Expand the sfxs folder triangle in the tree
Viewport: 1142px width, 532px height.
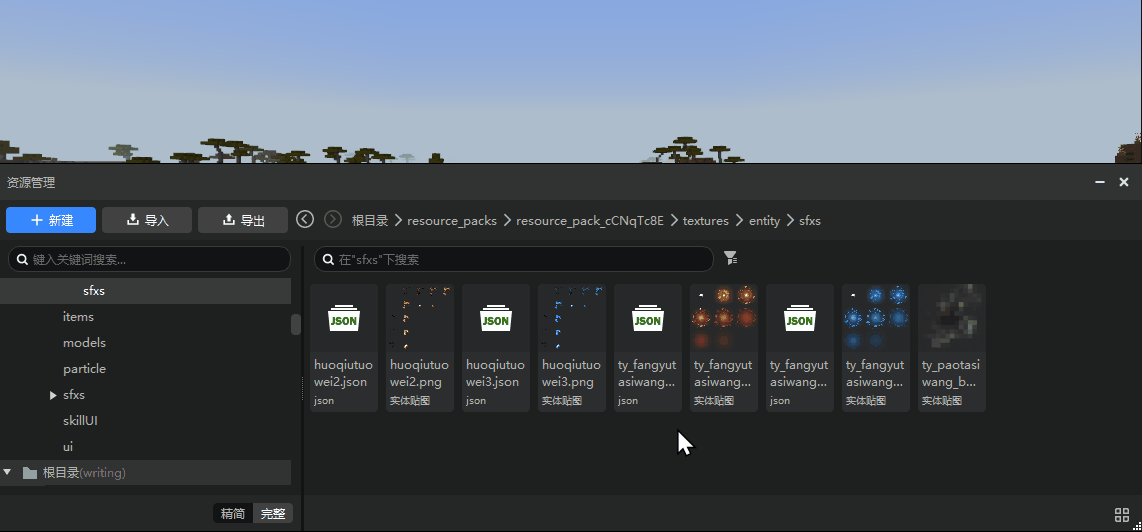(53, 395)
